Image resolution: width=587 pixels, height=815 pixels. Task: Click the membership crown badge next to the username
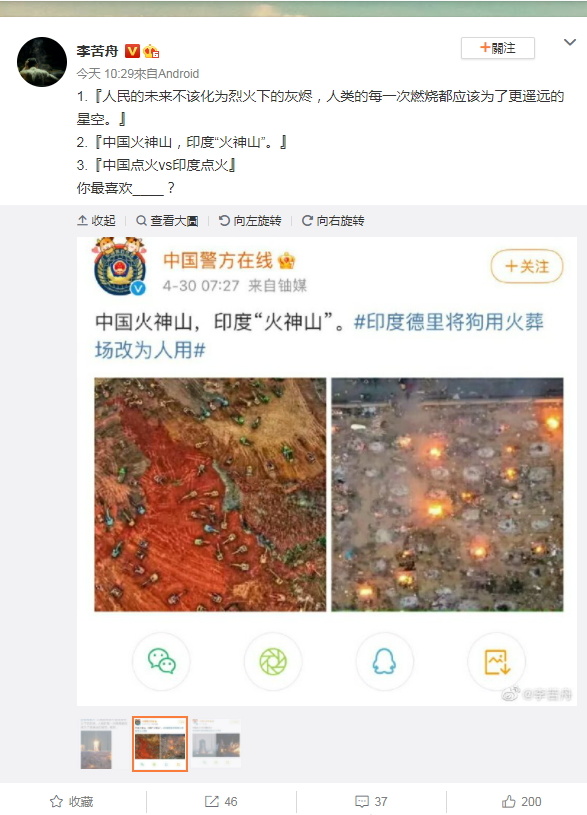pos(151,51)
